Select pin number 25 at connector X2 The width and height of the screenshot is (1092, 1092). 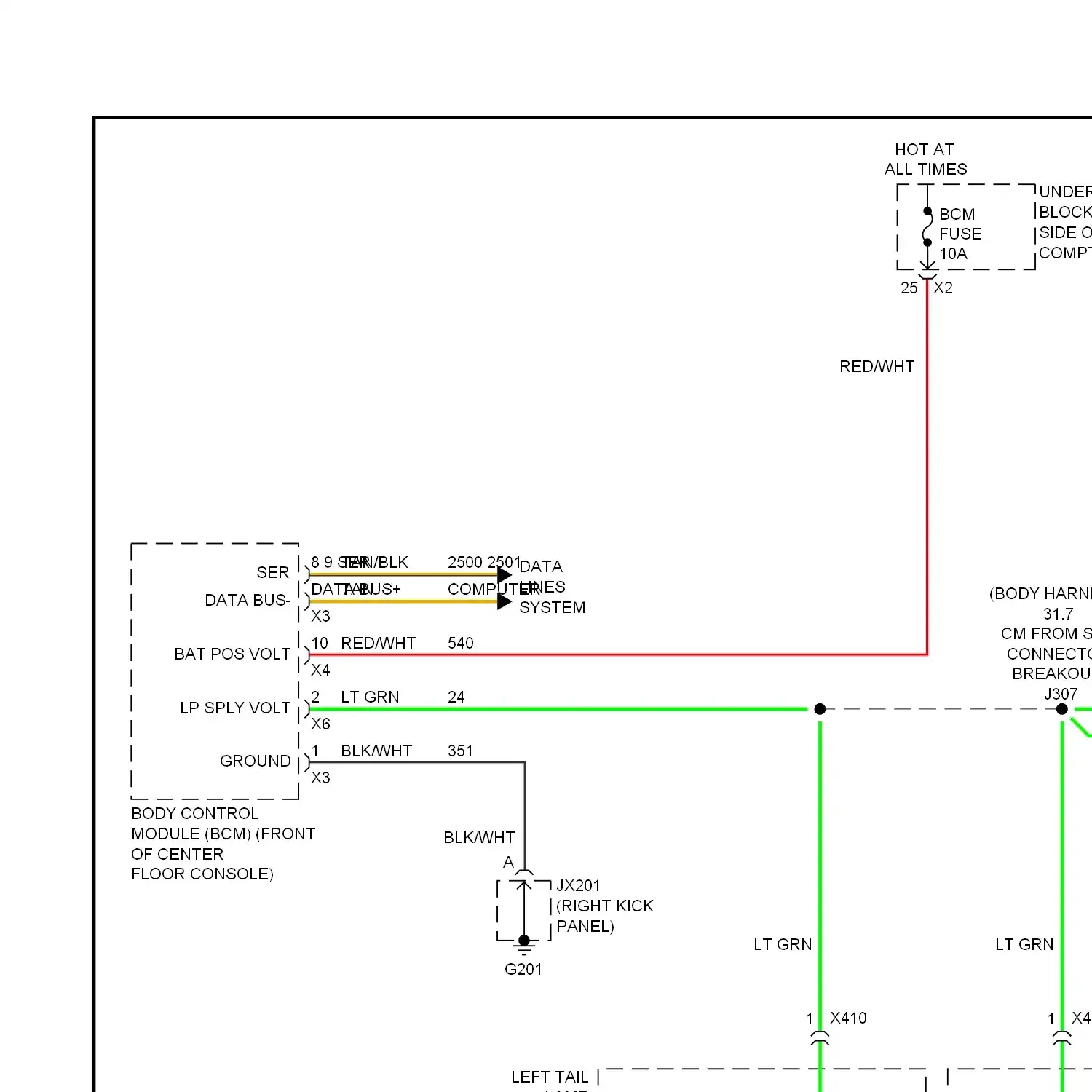click(x=909, y=288)
